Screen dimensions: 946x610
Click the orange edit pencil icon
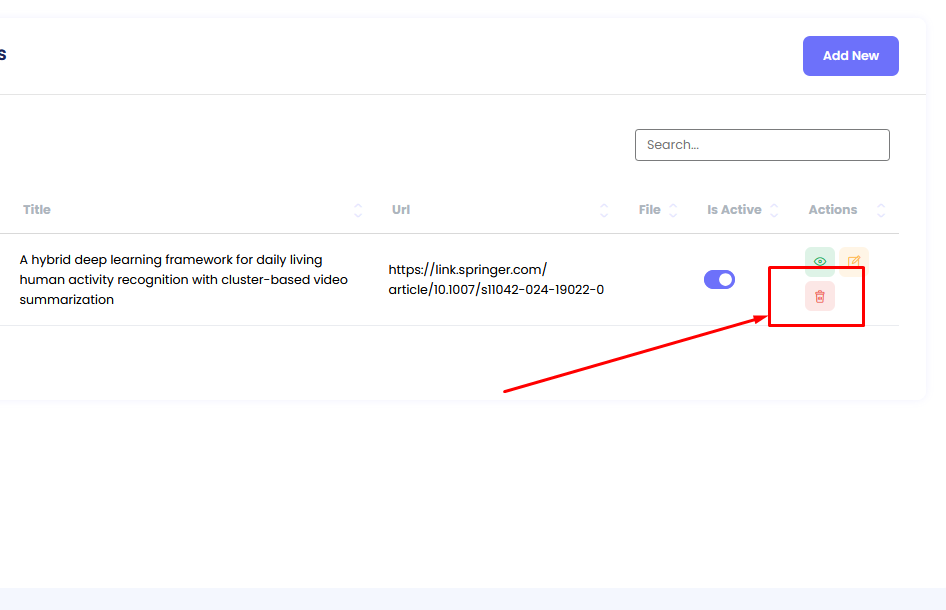click(x=853, y=262)
